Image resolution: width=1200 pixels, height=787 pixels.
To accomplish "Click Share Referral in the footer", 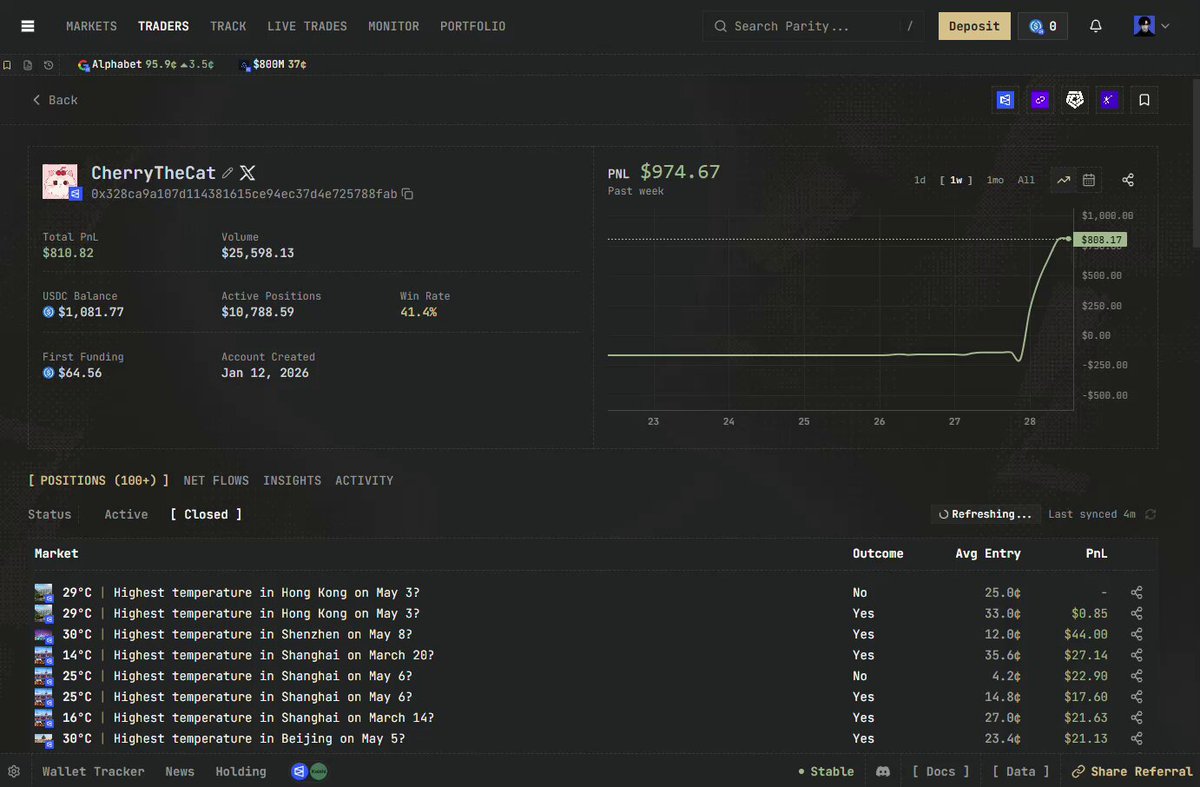I will click(x=1133, y=771).
